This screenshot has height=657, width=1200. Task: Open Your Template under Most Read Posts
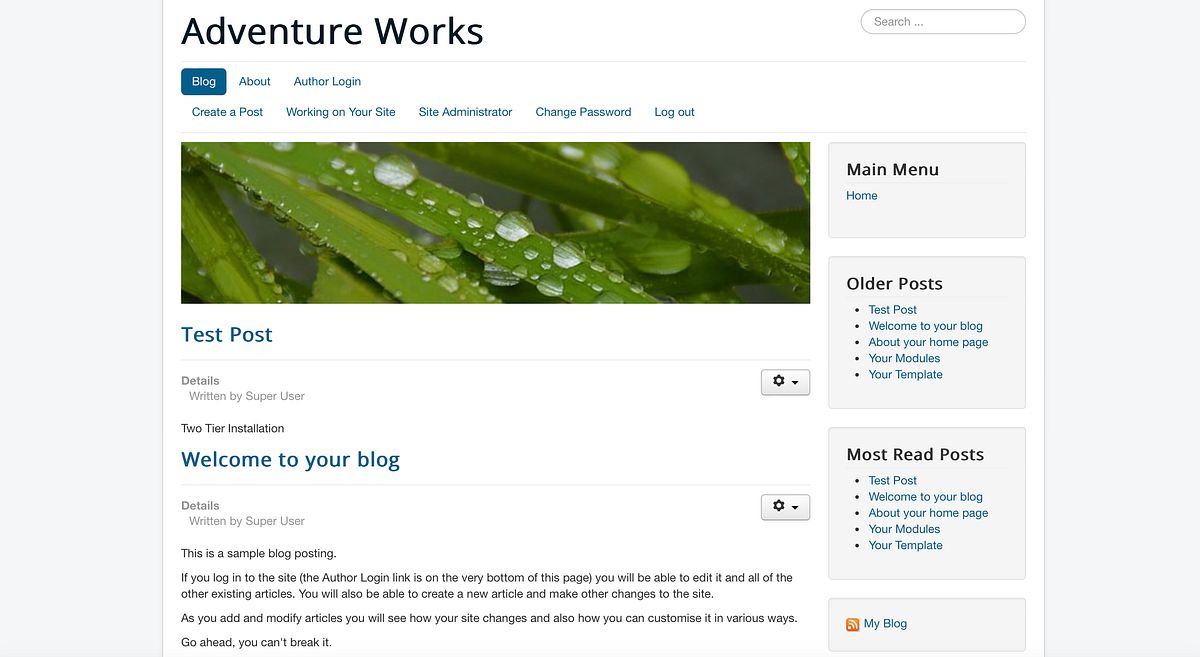coord(905,545)
